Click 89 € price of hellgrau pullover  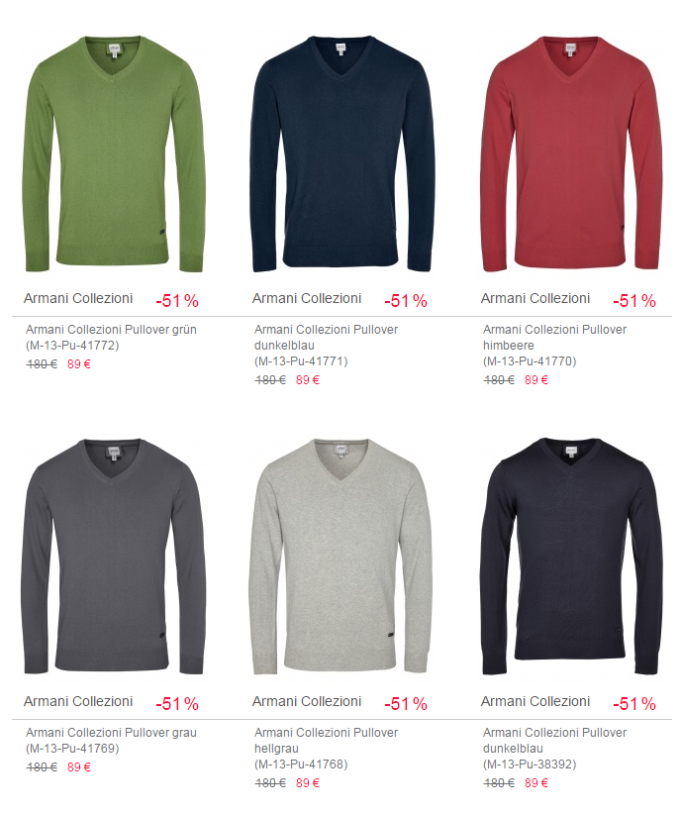308,783
